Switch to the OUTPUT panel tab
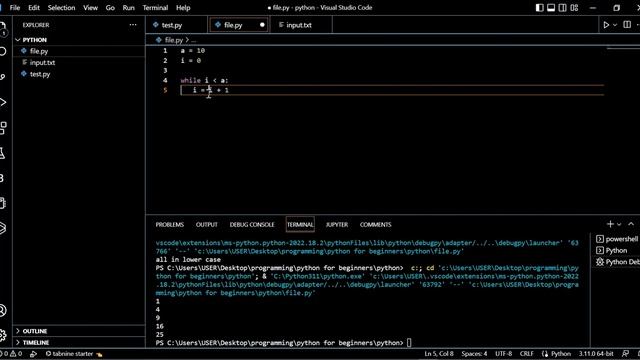This screenshot has width=640, height=360. click(x=207, y=224)
